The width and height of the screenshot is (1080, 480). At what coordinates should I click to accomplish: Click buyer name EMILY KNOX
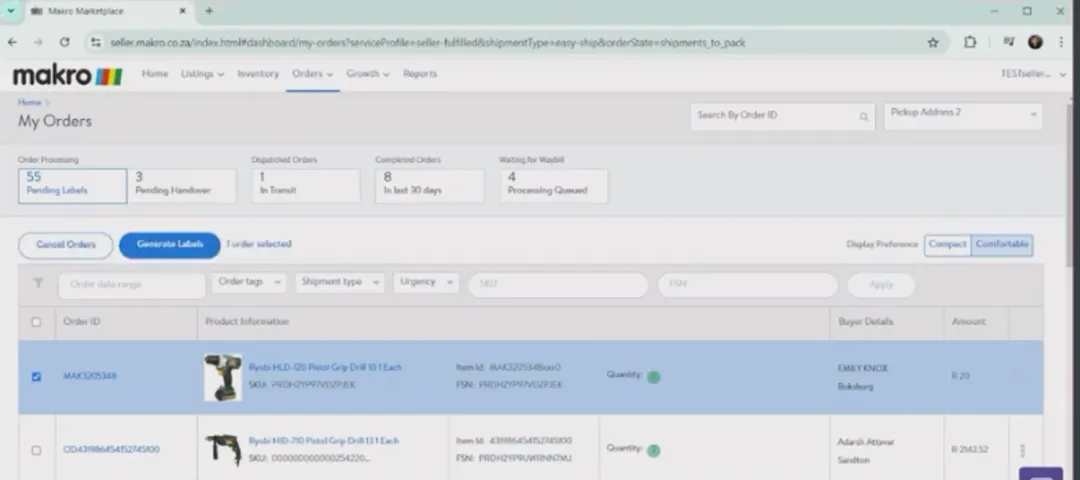862,368
